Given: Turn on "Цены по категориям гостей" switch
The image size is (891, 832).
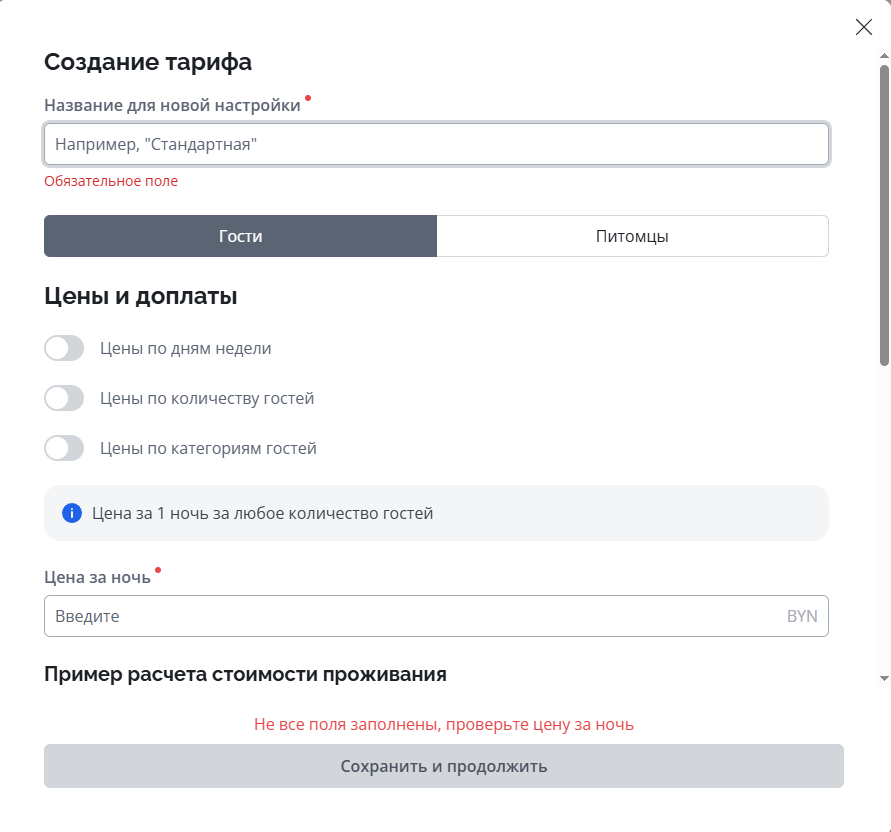Looking at the screenshot, I should (64, 448).
